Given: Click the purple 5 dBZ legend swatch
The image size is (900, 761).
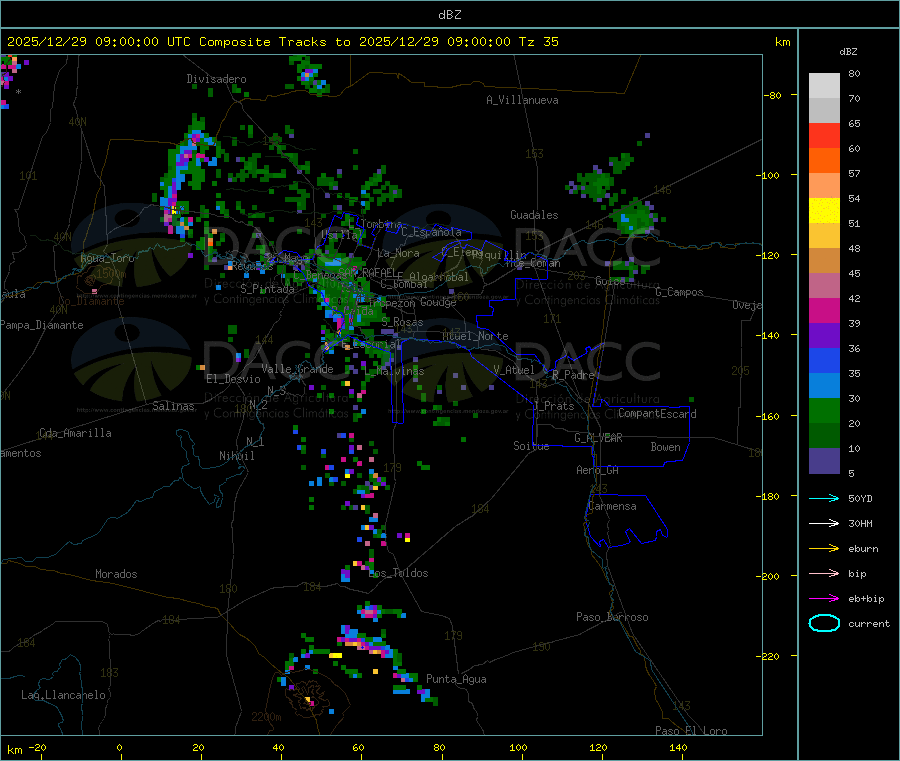Looking at the screenshot, I should [x=824, y=461].
